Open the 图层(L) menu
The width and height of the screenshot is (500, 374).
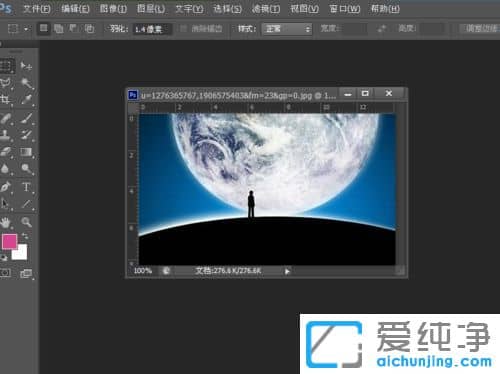151,9
